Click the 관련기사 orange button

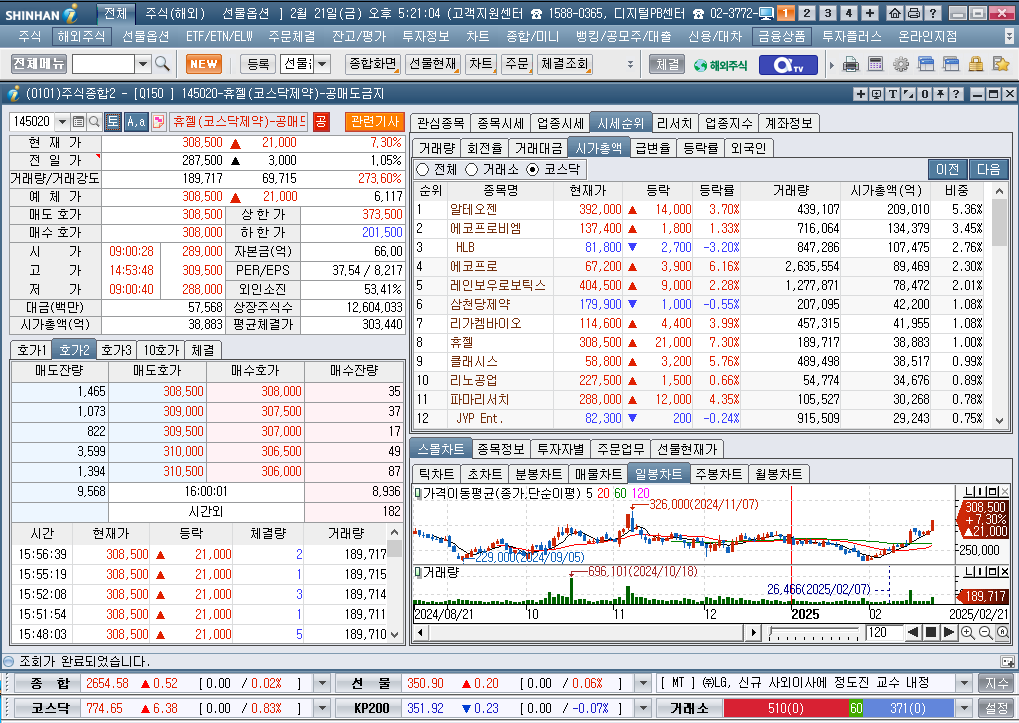point(375,121)
